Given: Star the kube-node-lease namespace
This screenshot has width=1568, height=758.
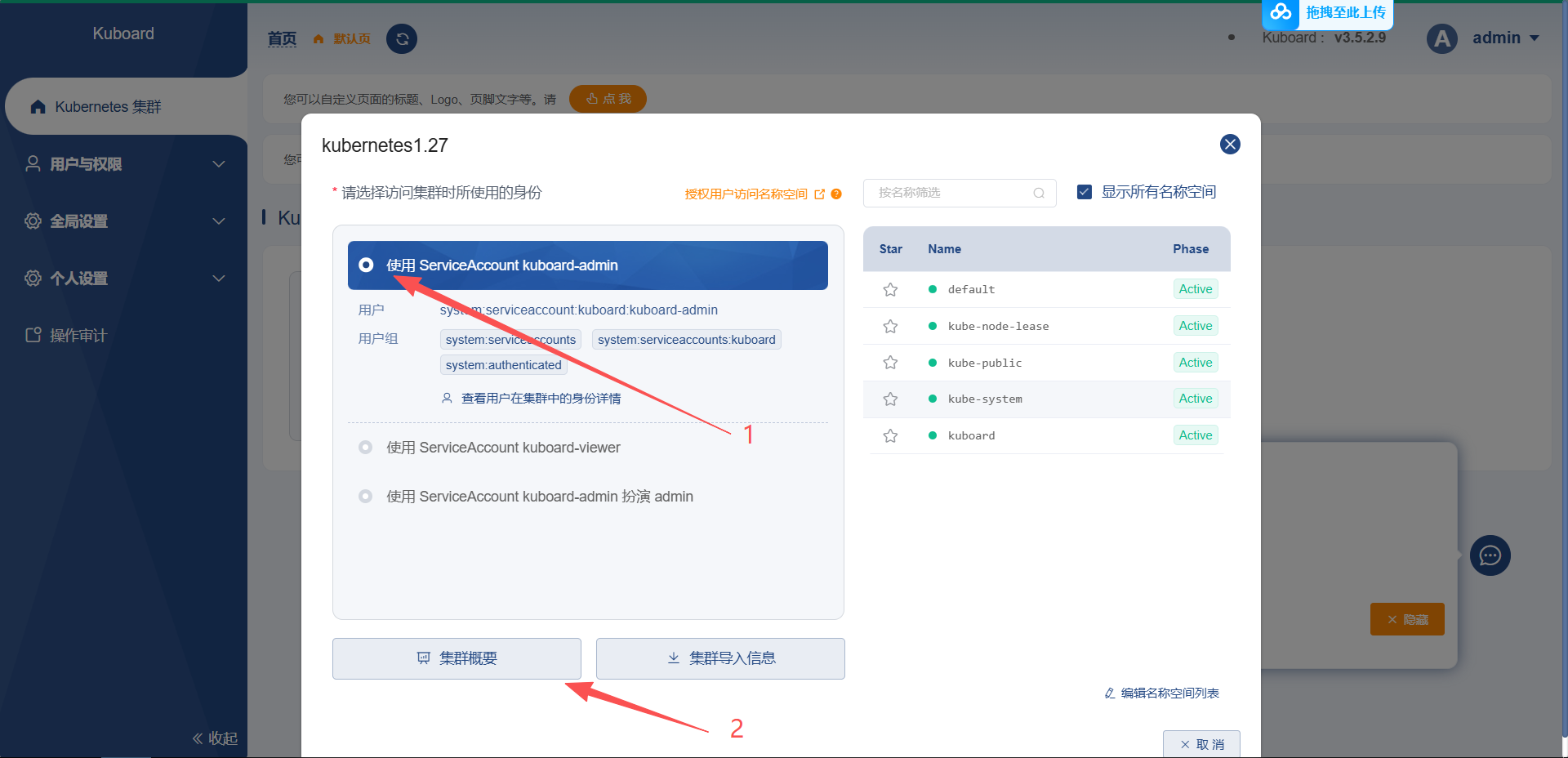Looking at the screenshot, I should [x=890, y=326].
